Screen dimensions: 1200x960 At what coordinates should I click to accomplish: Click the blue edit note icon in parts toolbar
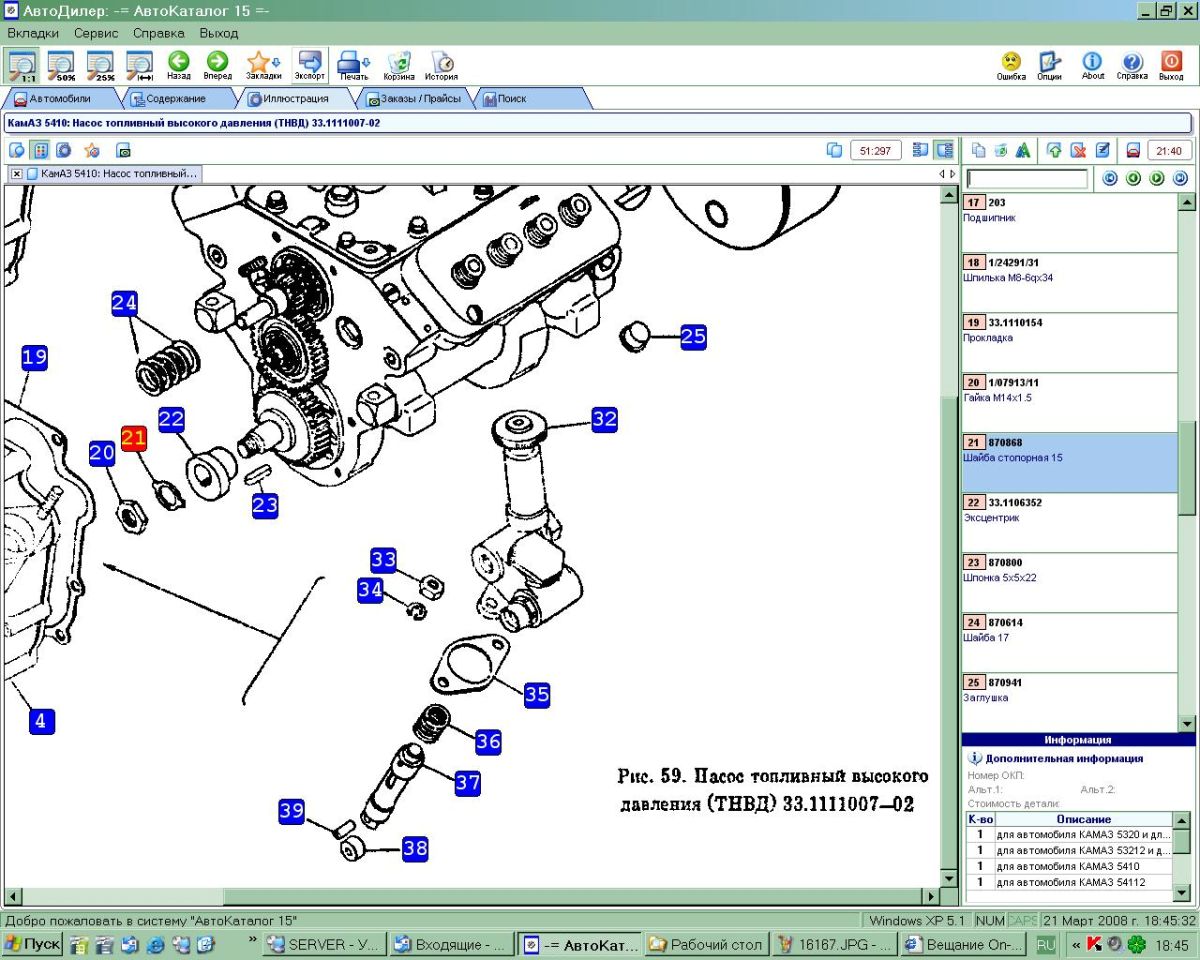1102,150
